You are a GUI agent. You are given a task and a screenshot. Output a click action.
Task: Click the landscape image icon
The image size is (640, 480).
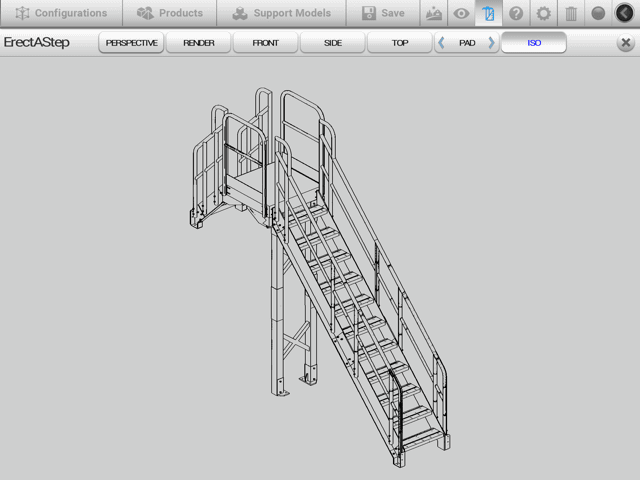click(x=433, y=13)
